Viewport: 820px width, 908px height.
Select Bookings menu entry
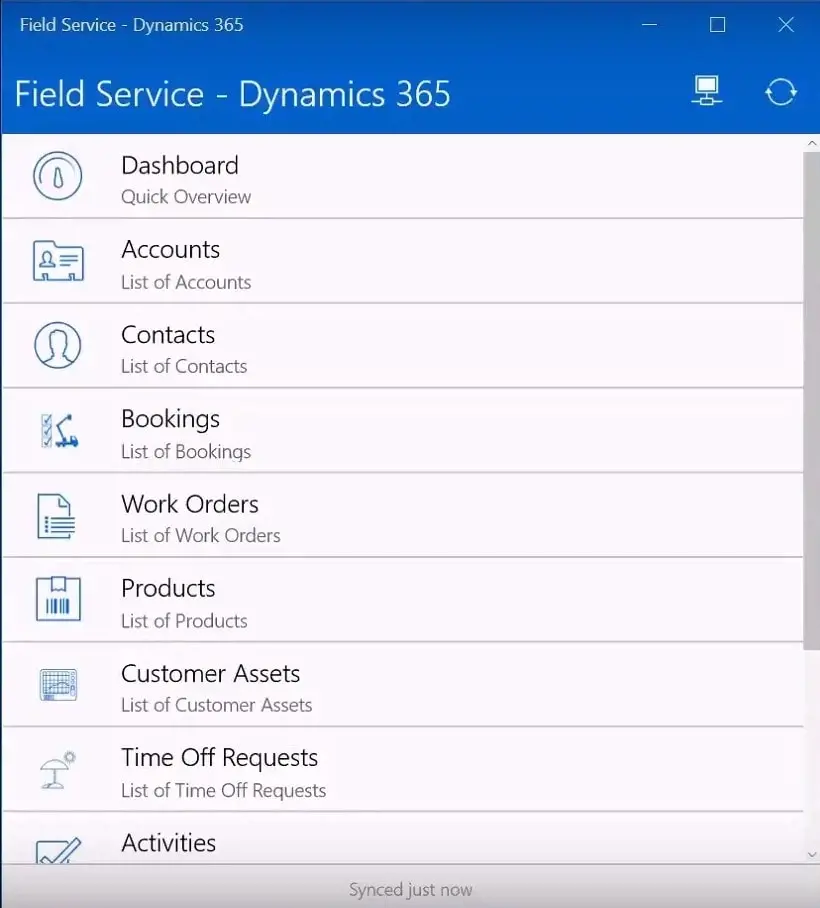402,431
